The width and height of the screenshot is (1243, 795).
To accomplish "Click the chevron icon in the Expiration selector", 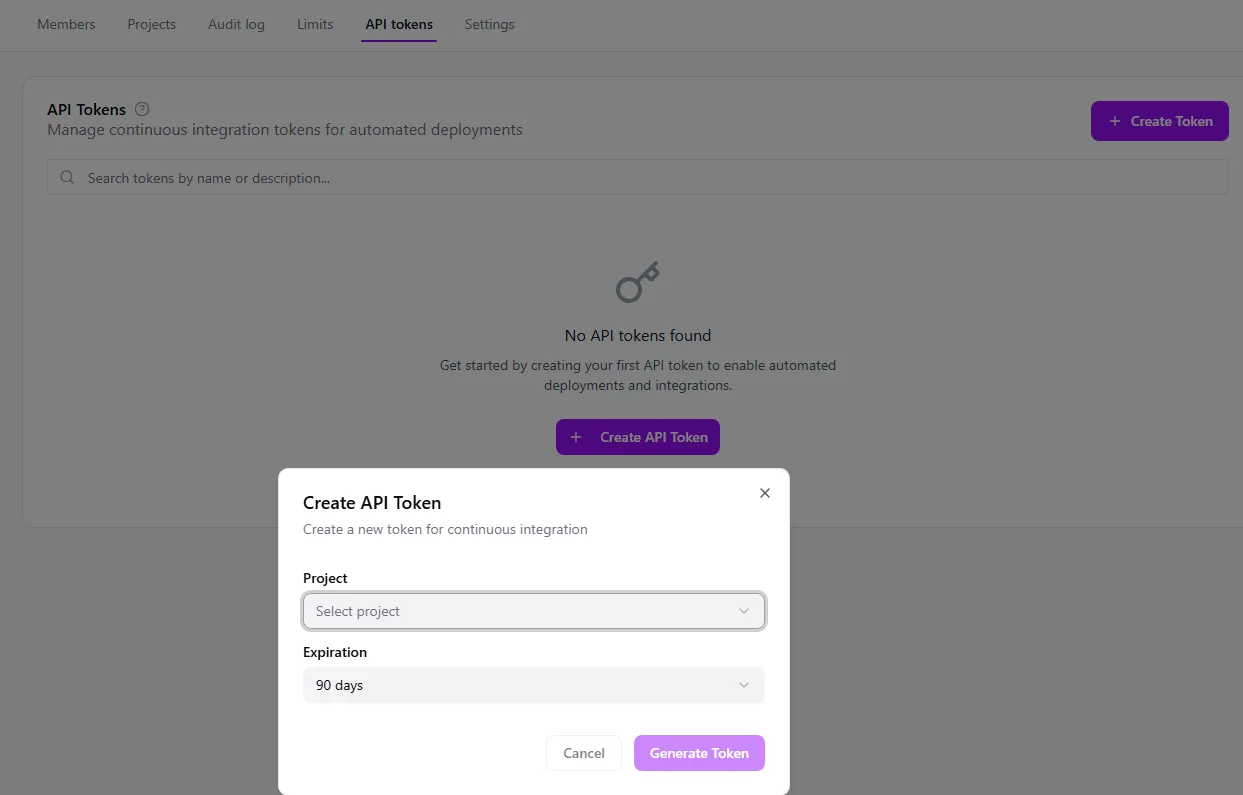I will click(x=744, y=685).
